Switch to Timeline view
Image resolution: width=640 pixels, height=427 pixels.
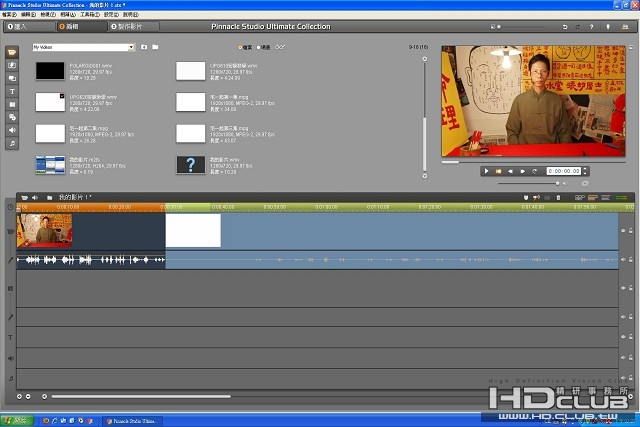(x=593, y=198)
